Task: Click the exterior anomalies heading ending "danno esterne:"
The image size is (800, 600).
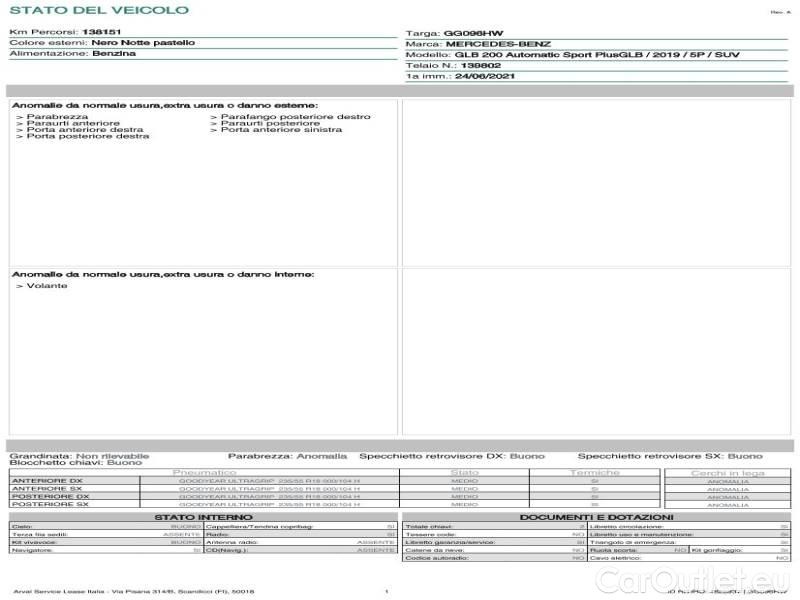Action: pyautogui.click(x=165, y=106)
